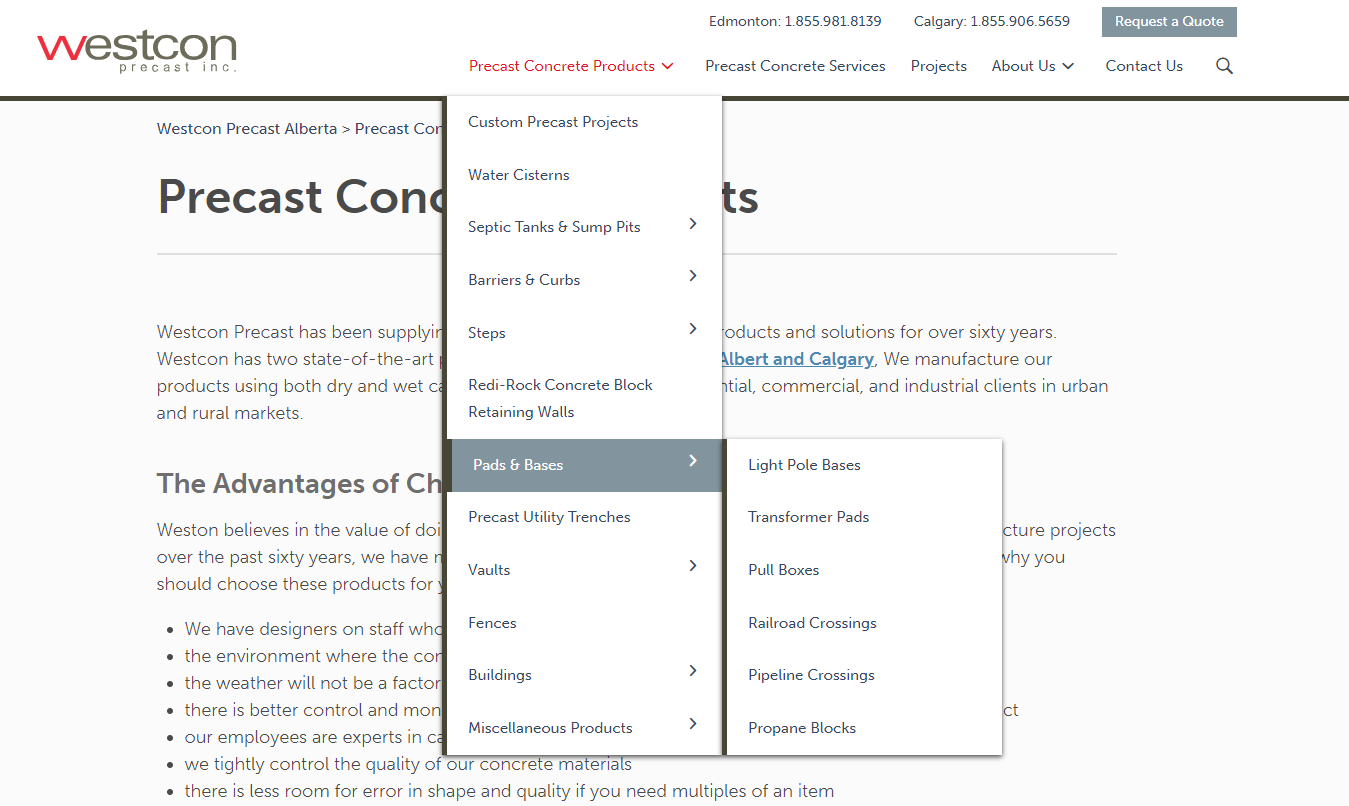Open Barriers & Curbs entry

click(x=524, y=280)
